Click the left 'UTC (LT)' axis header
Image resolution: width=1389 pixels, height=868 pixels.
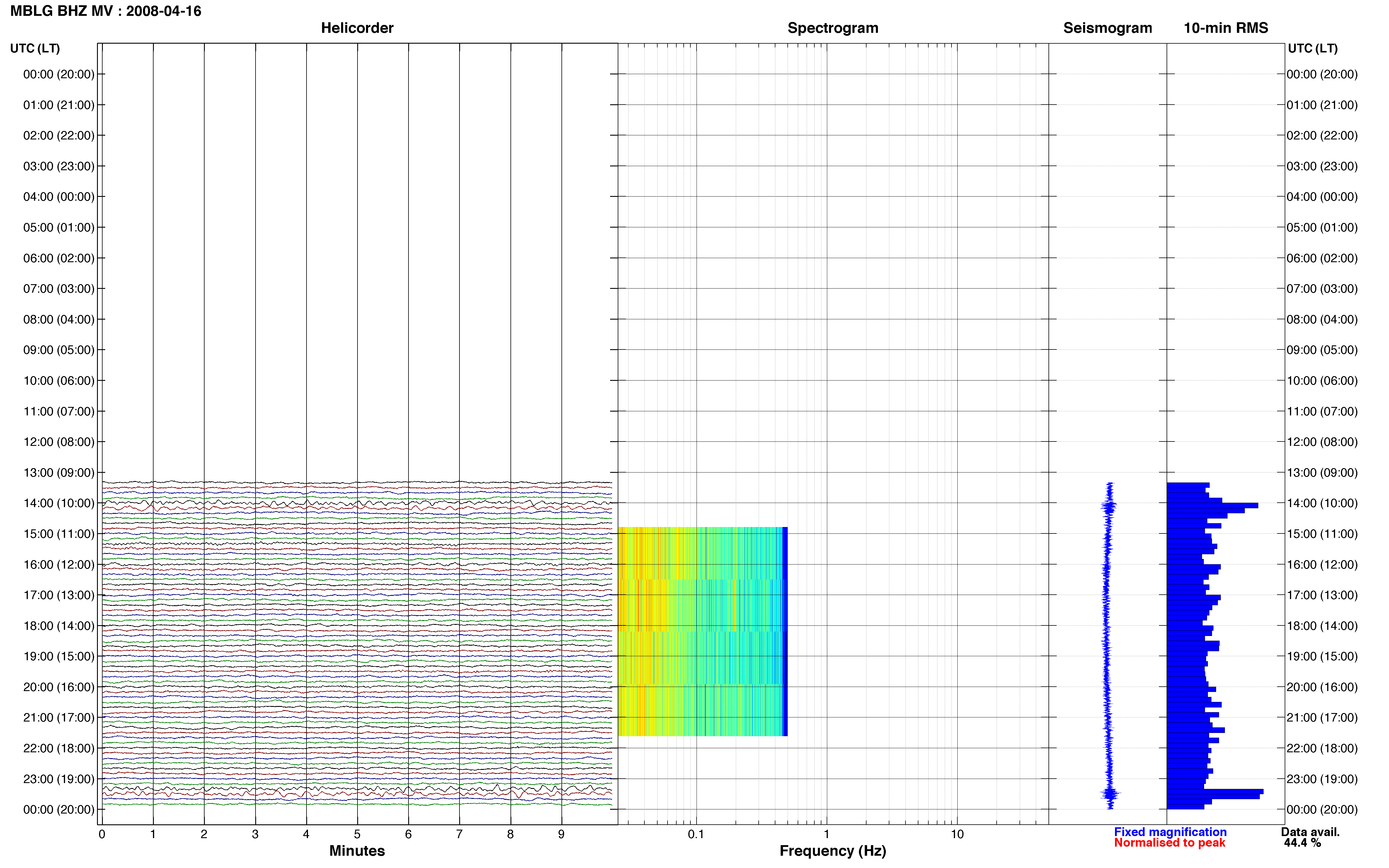(x=35, y=48)
